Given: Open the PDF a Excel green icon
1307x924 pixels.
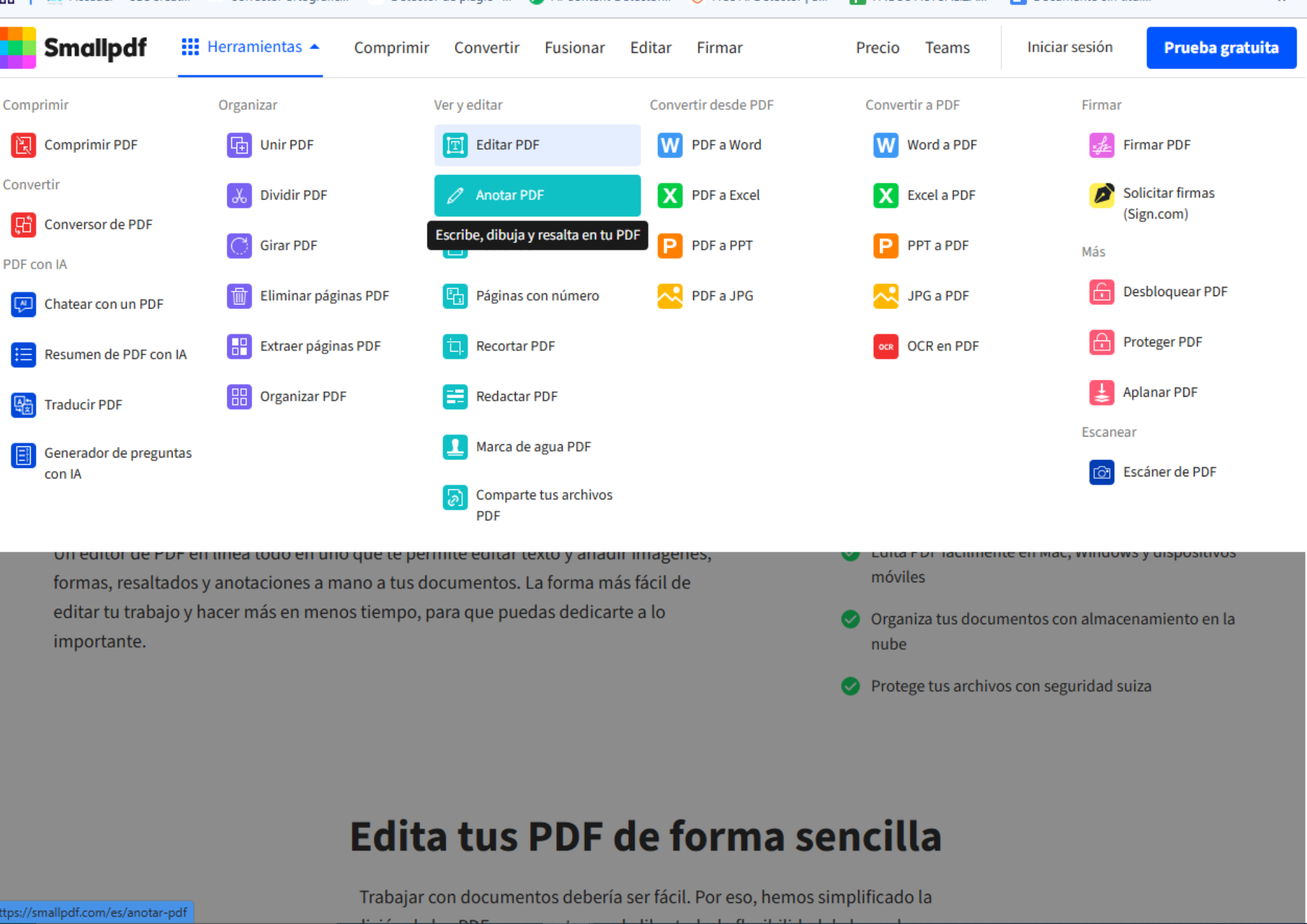Looking at the screenshot, I should click(x=670, y=195).
